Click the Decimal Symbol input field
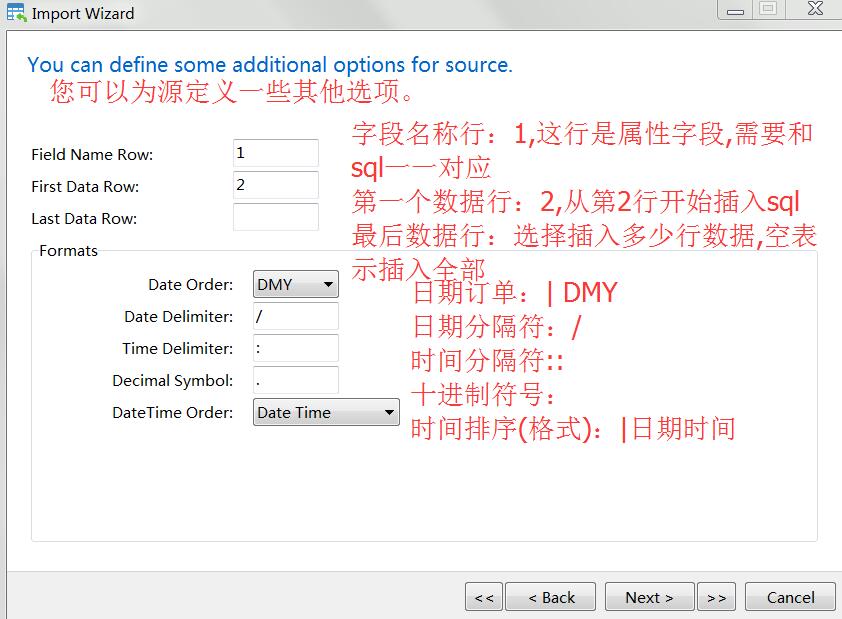This screenshot has width=842, height=619. pos(295,380)
